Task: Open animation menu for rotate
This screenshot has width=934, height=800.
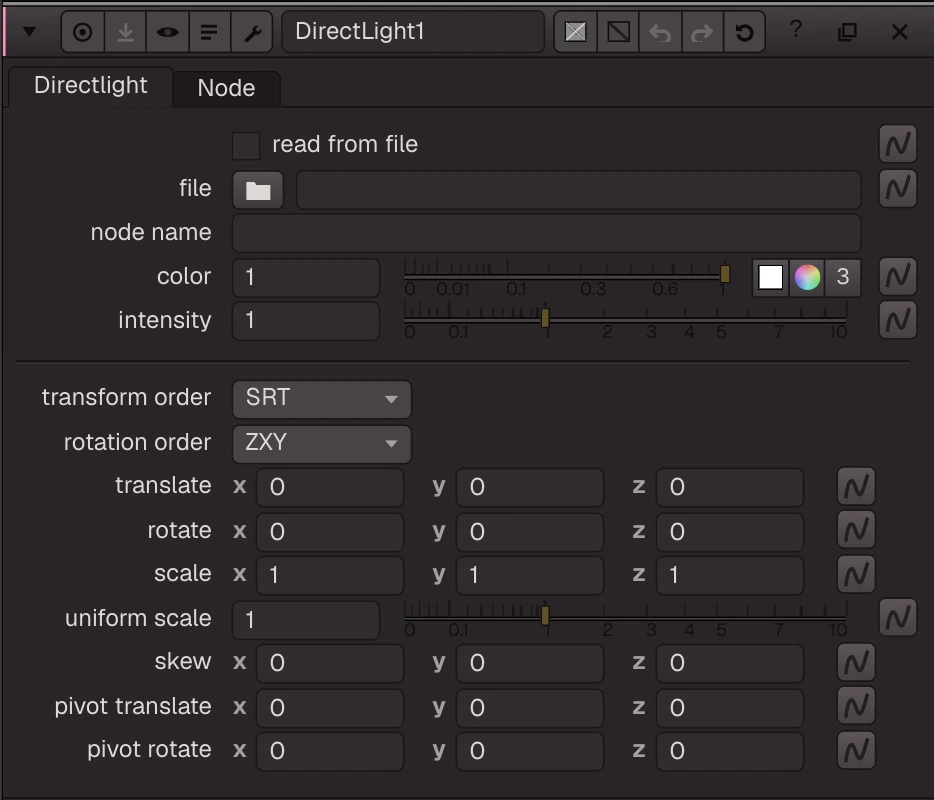Action: [857, 530]
